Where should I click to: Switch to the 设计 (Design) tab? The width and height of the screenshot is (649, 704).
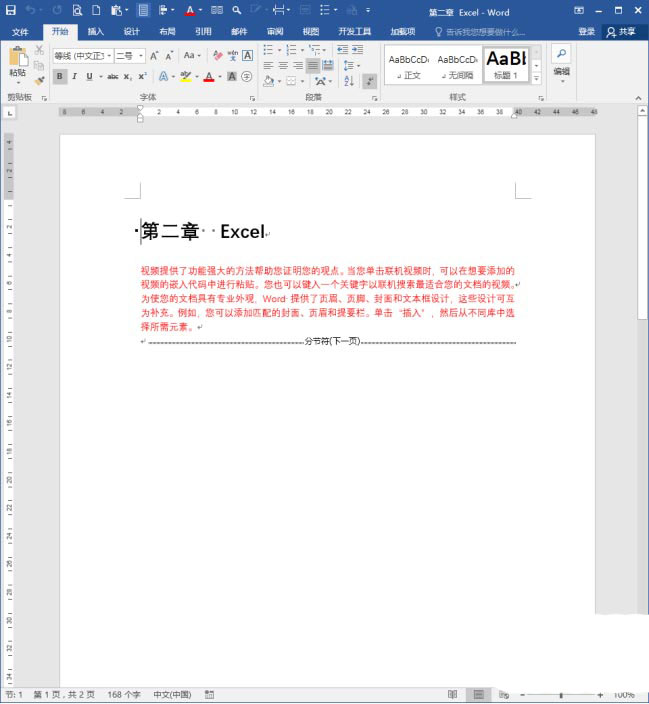point(131,31)
